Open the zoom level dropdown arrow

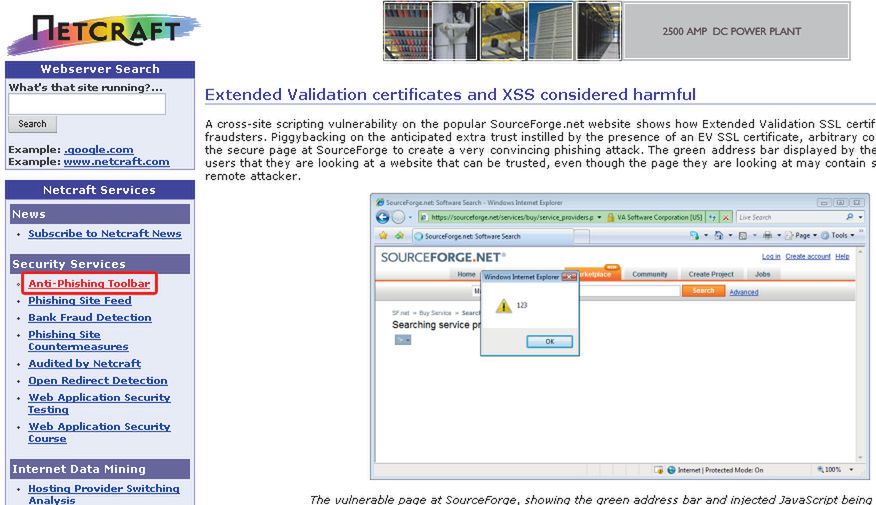point(851,469)
